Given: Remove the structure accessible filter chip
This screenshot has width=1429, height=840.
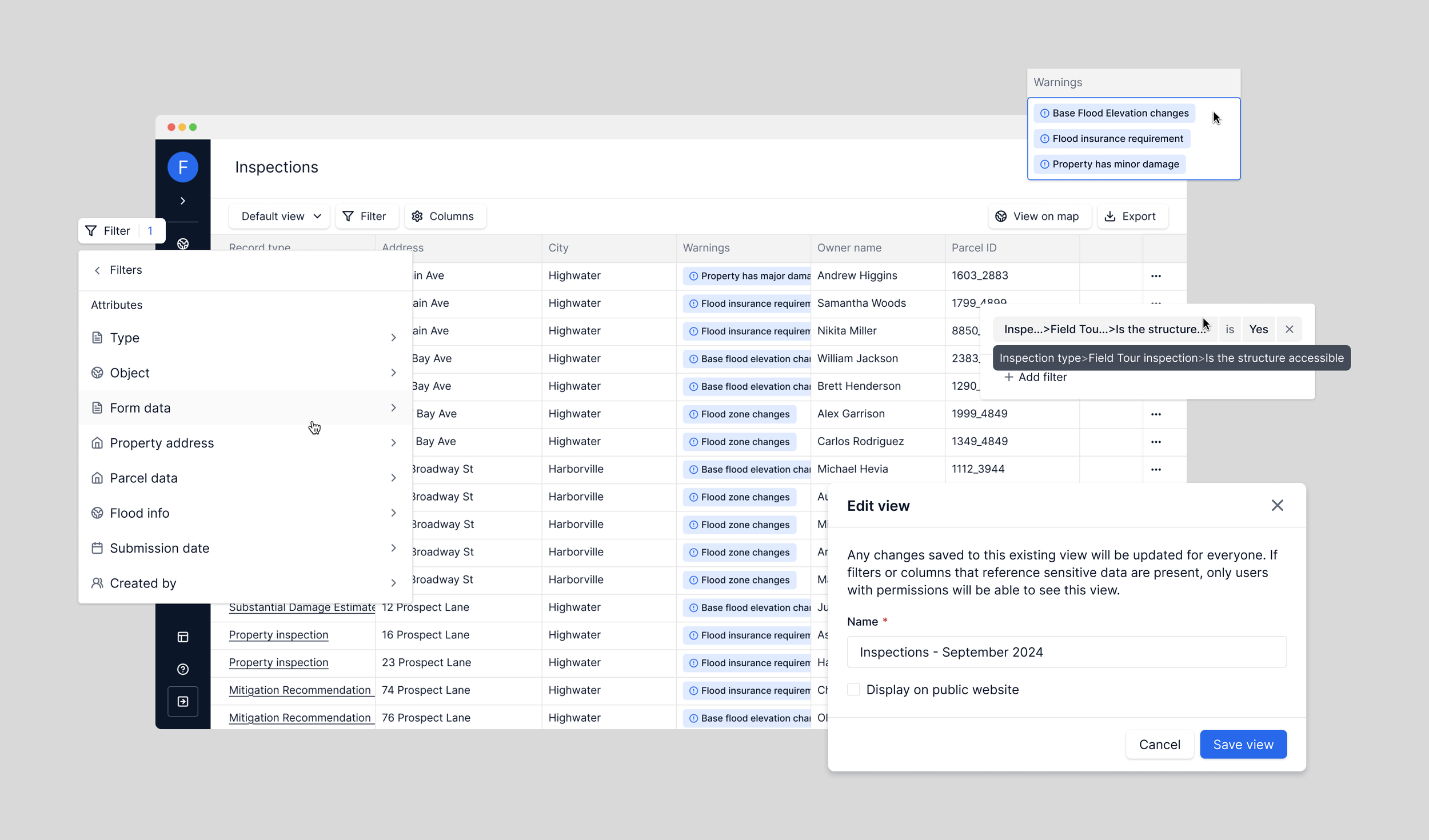Looking at the screenshot, I should click(1289, 329).
